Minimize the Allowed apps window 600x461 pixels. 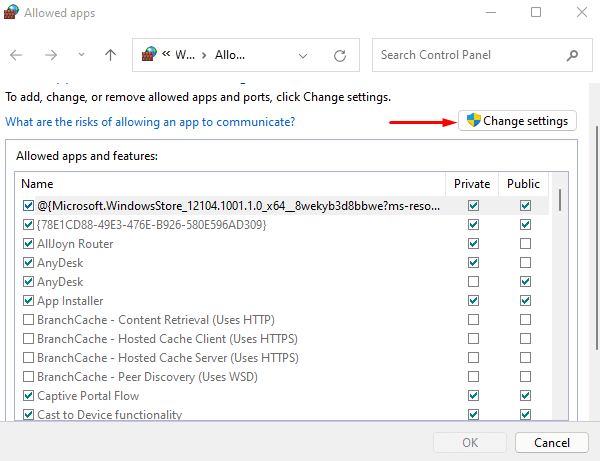(491, 12)
